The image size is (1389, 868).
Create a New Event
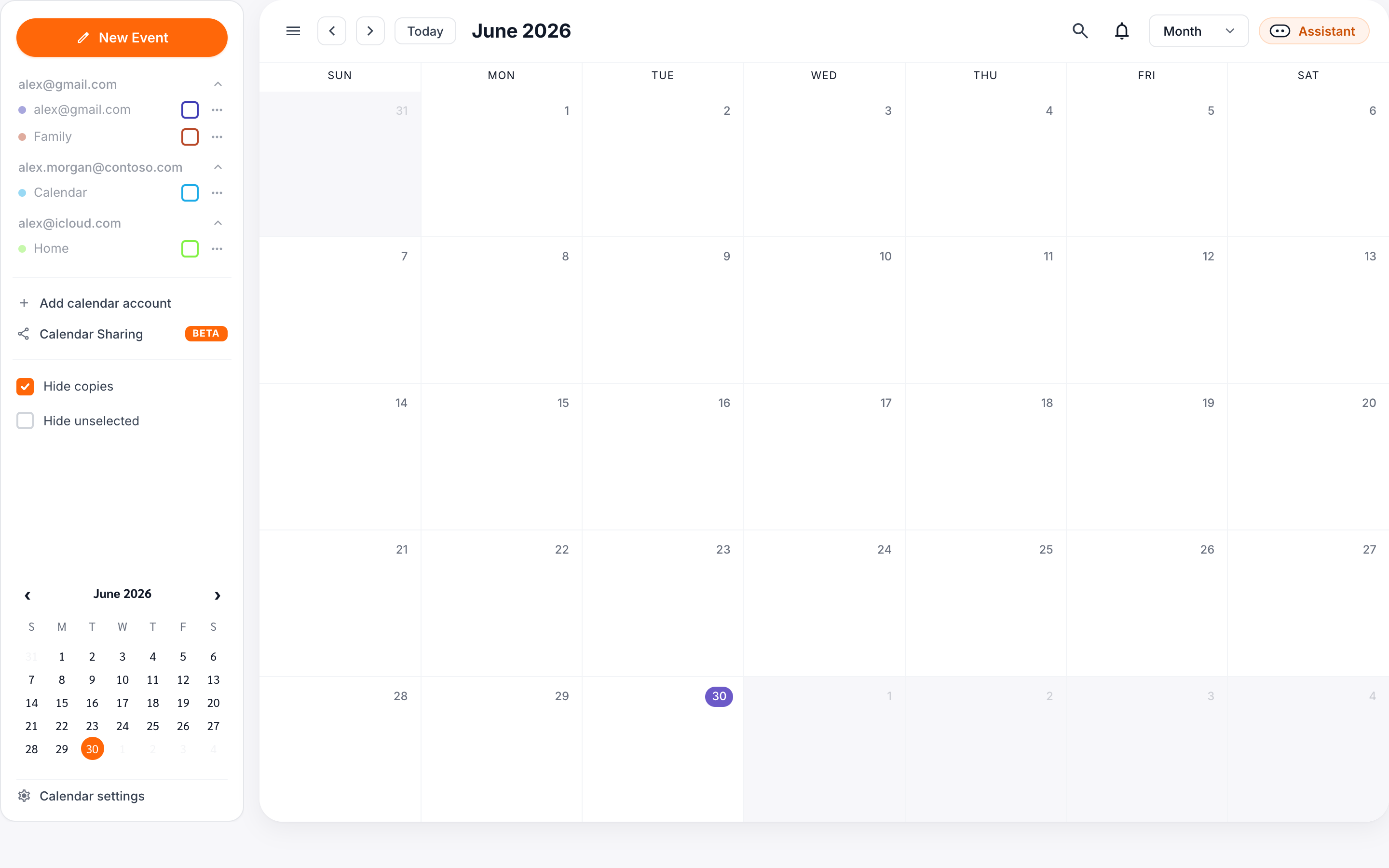pos(122,38)
